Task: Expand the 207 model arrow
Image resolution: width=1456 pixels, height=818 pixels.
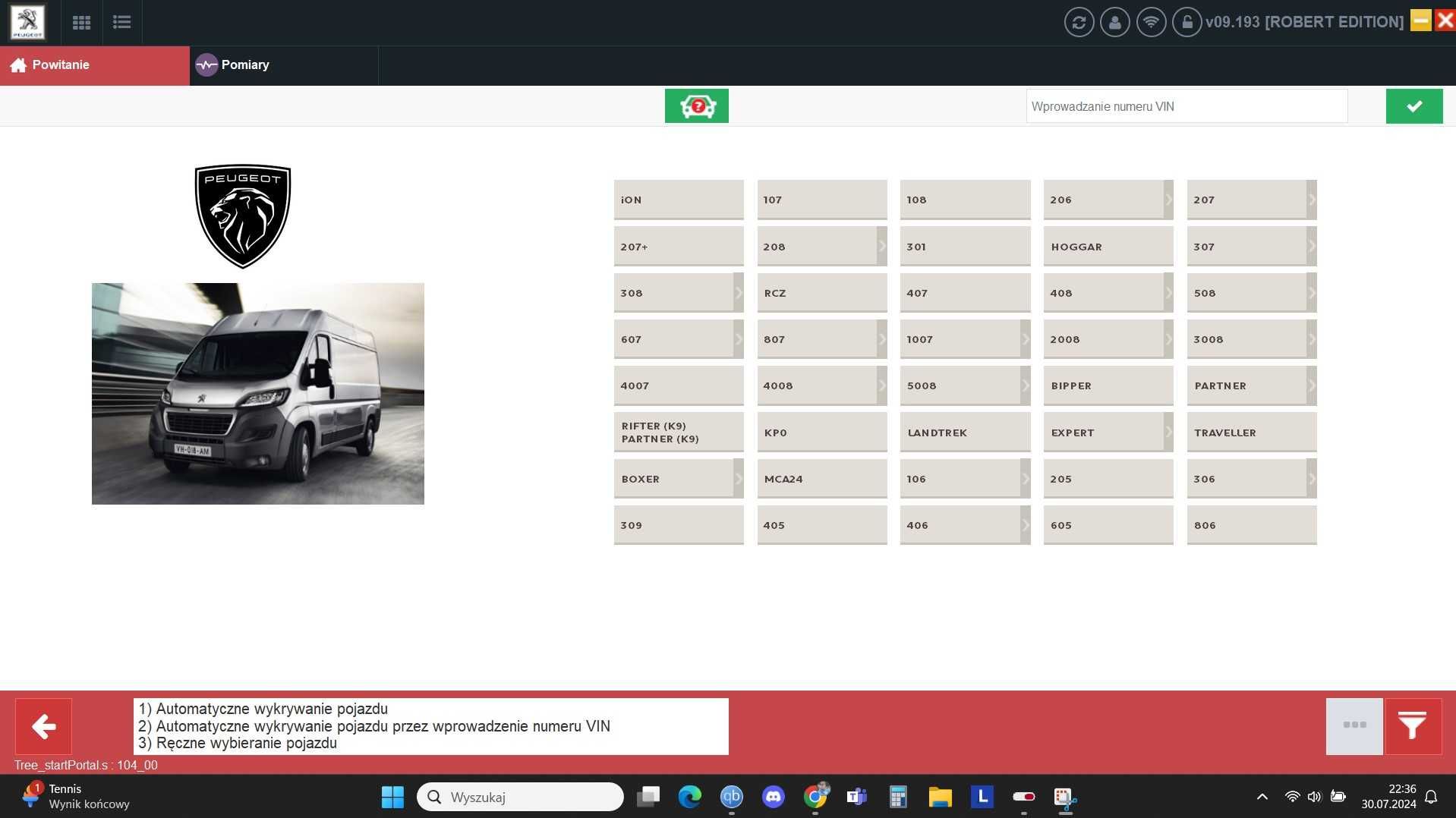Action: pos(1311,200)
